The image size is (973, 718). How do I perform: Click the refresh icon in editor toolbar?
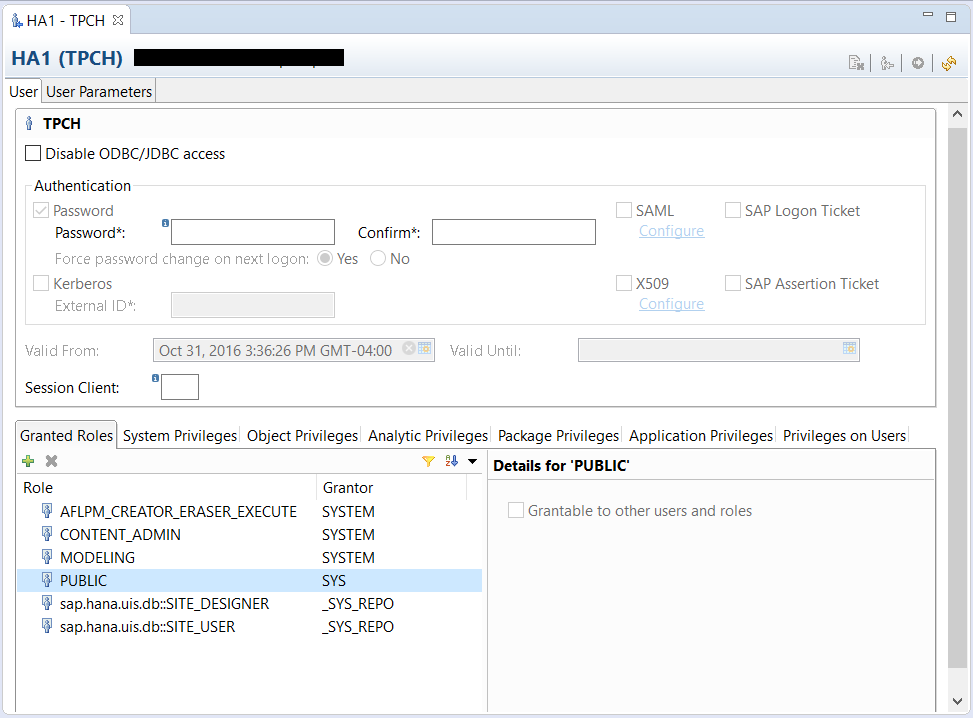tap(948, 63)
